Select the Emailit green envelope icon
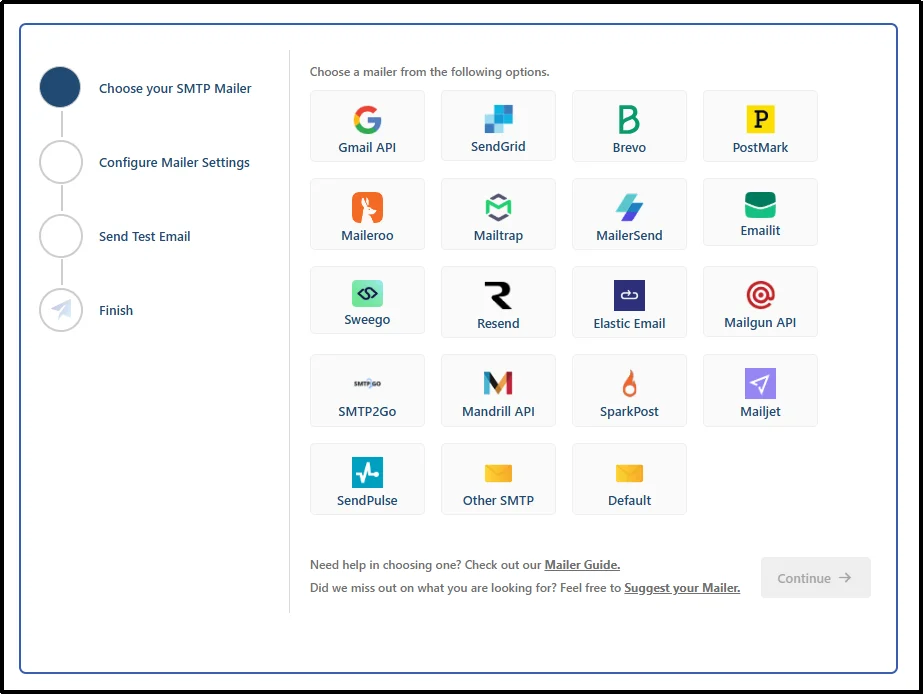Image resolution: width=923 pixels, height=694 pixels. (x=760, y=205)
